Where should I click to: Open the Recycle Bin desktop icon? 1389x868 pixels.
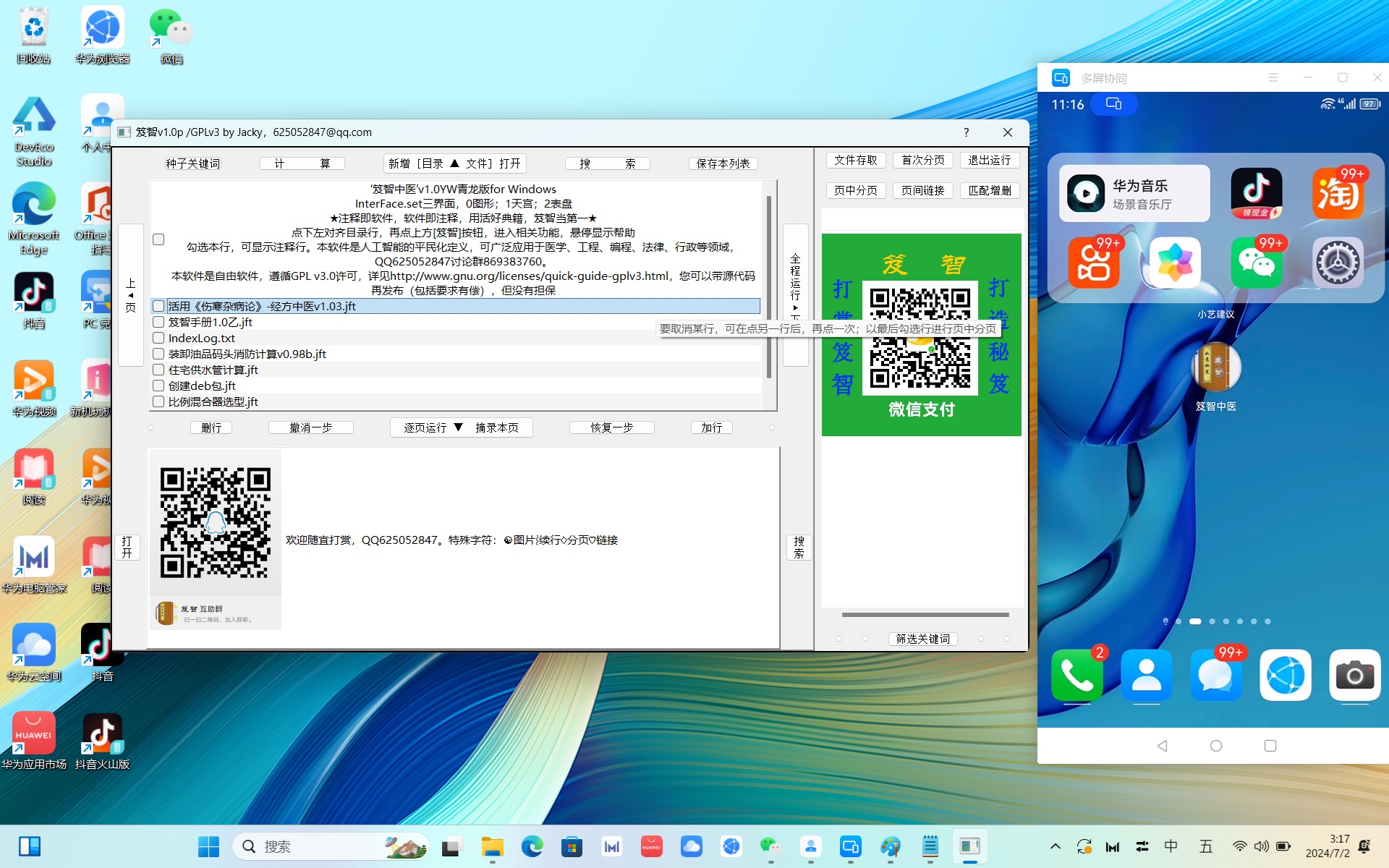pyautogui.click(x=33, y=35)
